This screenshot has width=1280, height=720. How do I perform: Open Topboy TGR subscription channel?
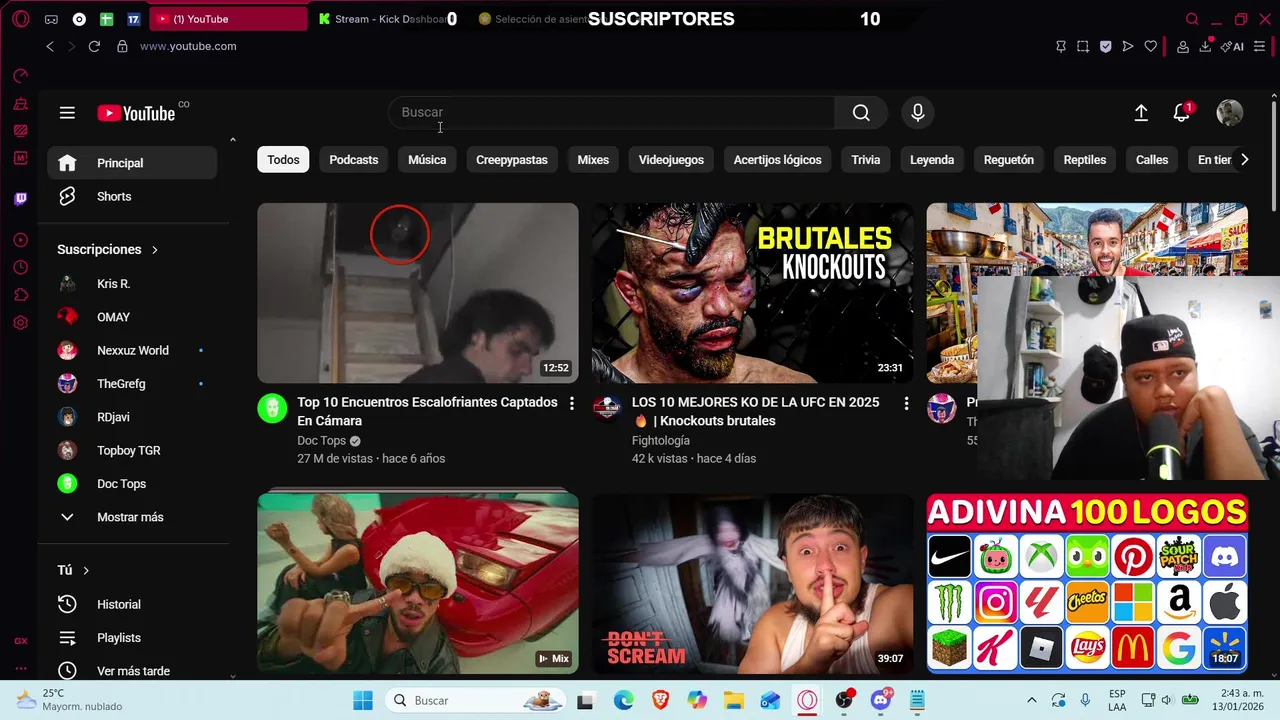[132, 450]
